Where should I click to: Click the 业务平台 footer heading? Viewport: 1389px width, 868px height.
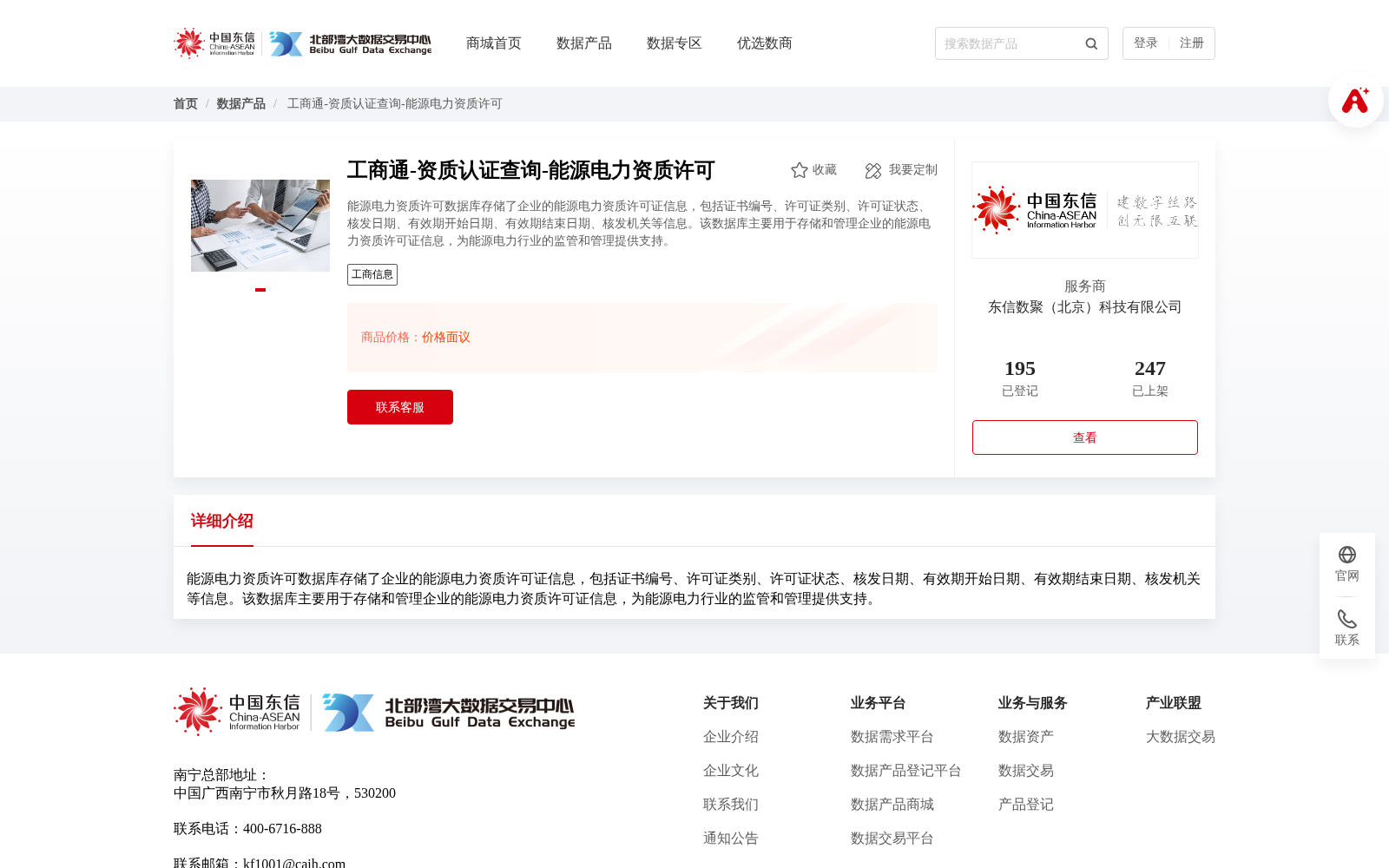tap(879, 703)
